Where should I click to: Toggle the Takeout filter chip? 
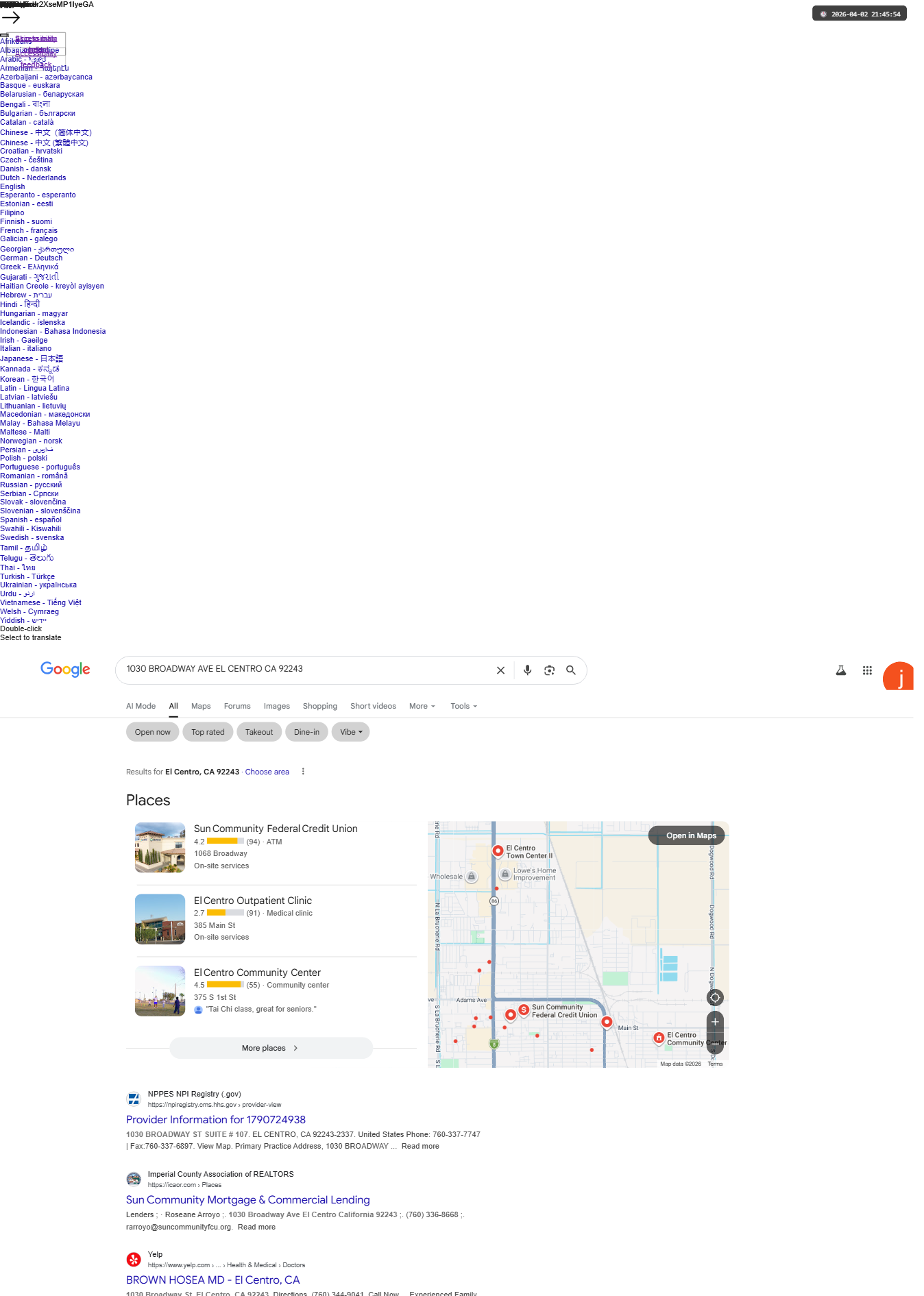[259, 732]
